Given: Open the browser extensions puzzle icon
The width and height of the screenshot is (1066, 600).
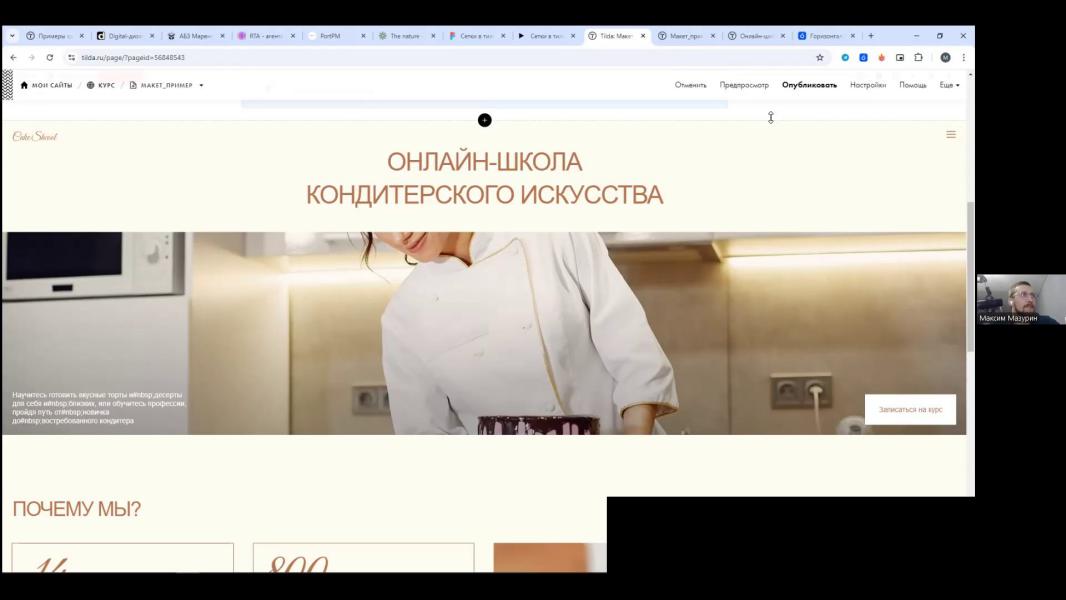Looking at the screenshot, I should tap(918, 58).
